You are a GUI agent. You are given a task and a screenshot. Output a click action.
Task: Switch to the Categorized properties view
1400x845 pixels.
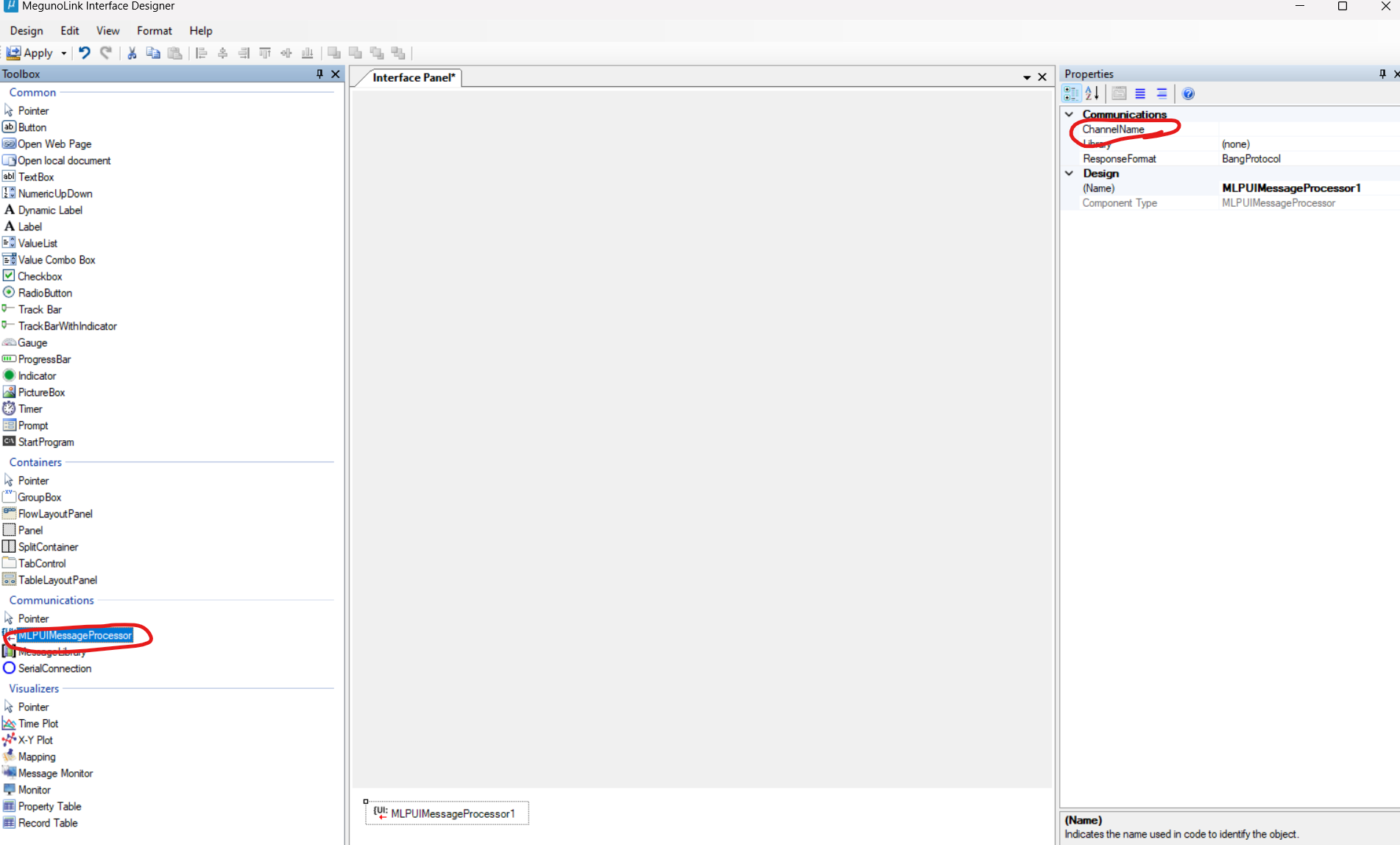tap(1071, 93)
